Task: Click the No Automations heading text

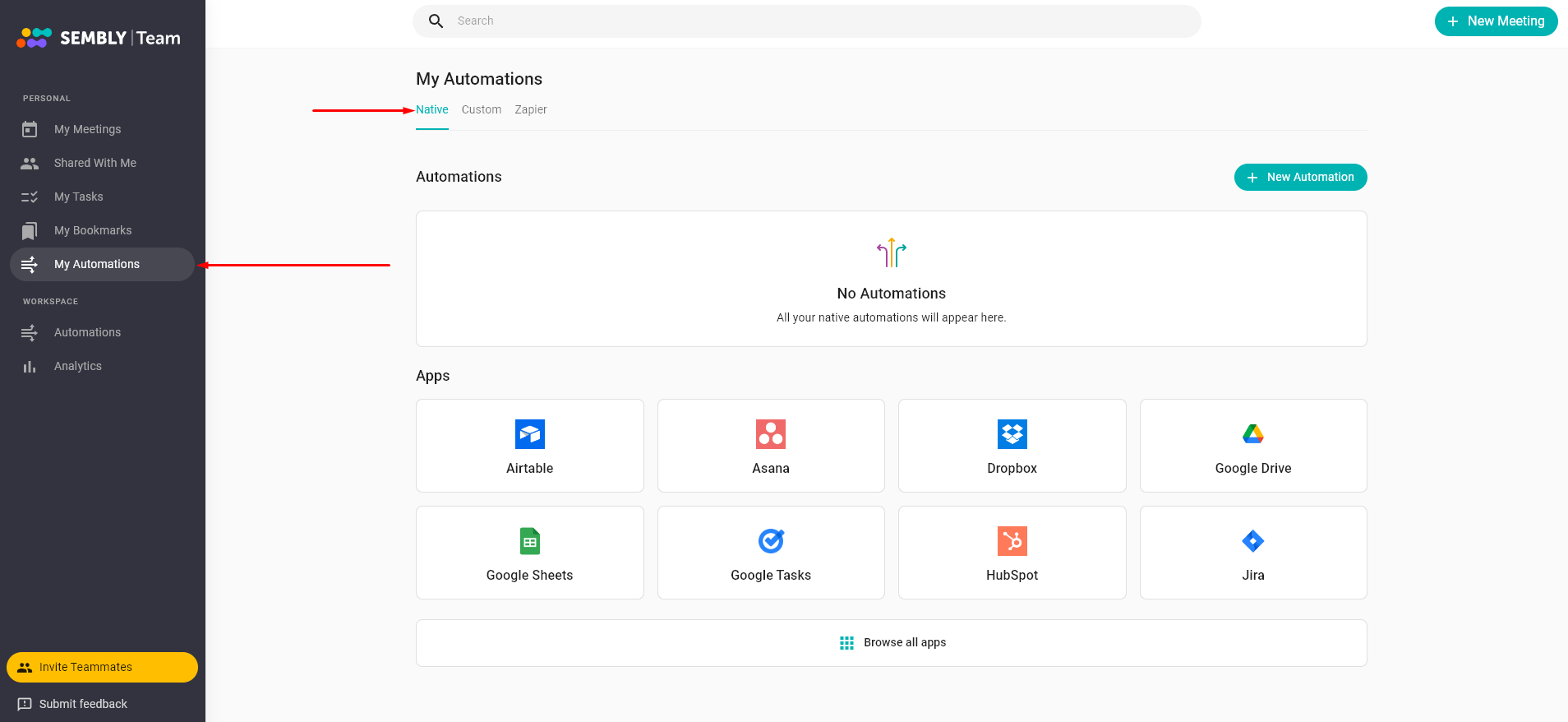Action: pos(892,294)
